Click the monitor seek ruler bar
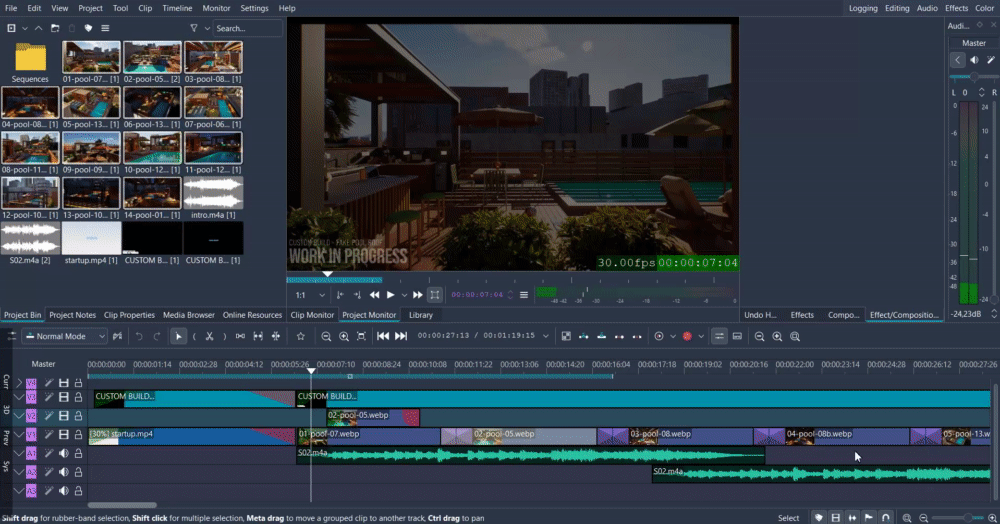 pos(512,279)
